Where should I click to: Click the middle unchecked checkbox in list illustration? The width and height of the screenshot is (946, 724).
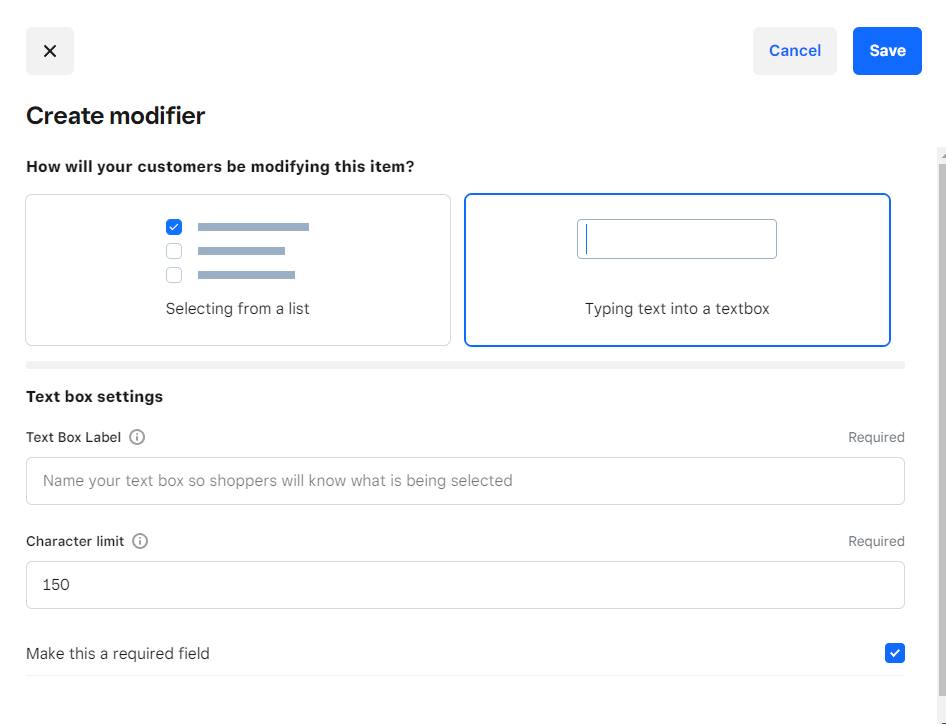(x=174, y=251)
